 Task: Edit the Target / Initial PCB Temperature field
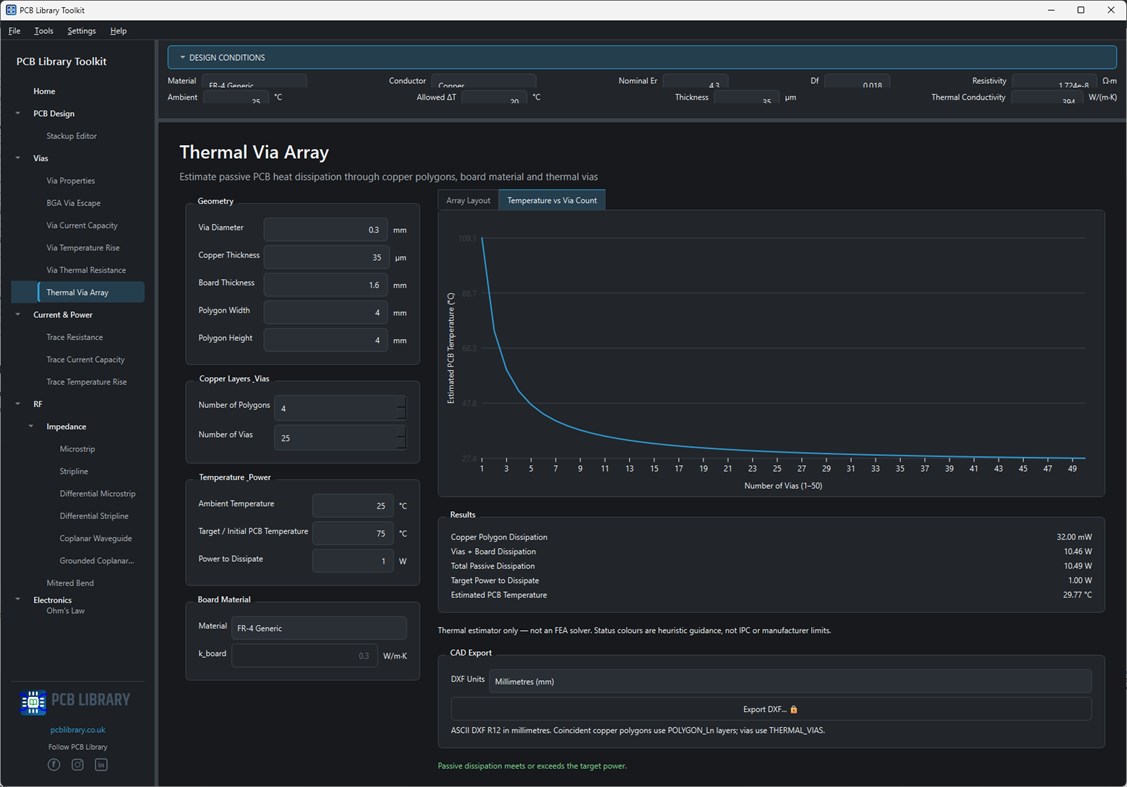[x=353, y=533]
